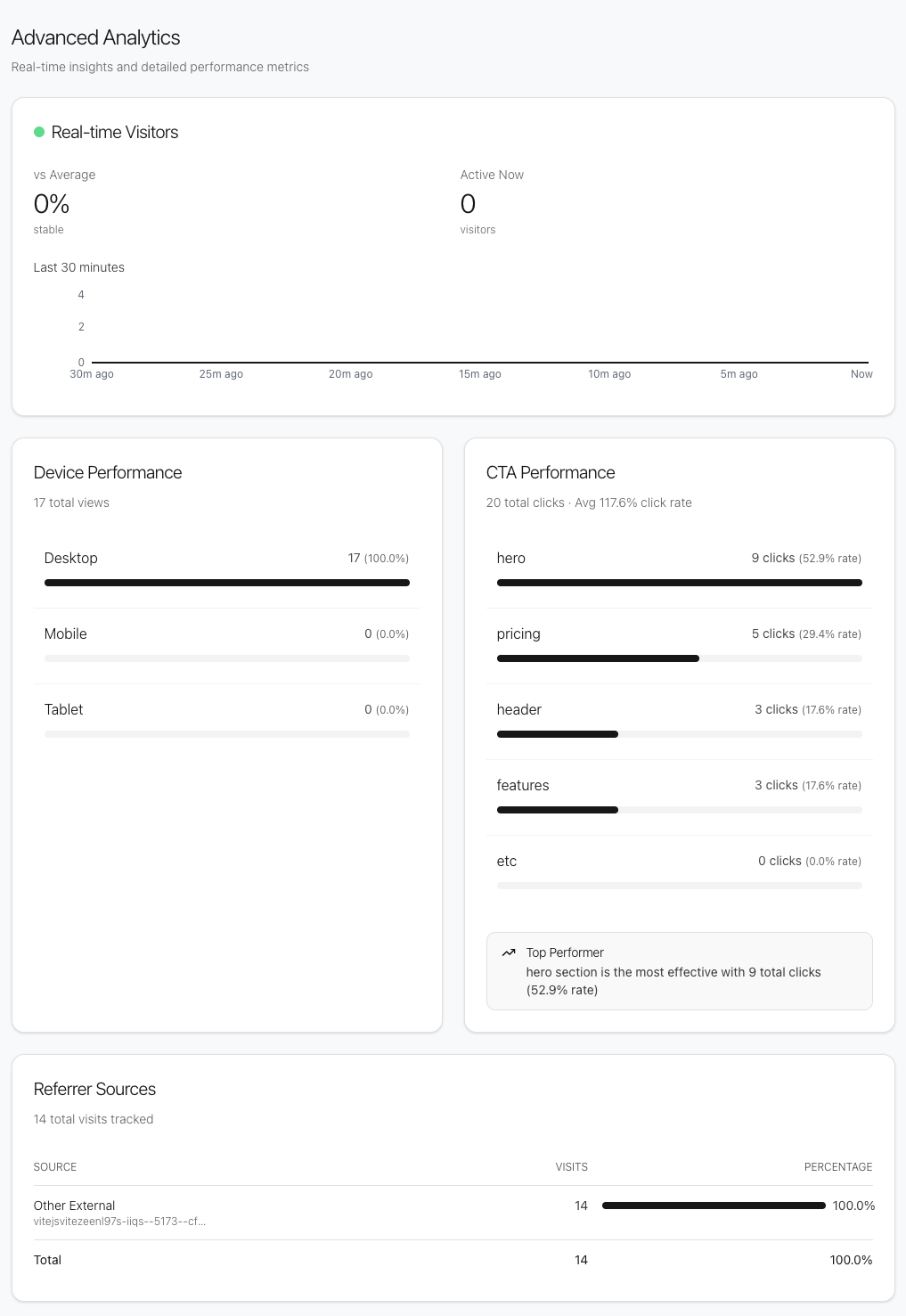Click the Tablet progress bar

click(226, 733)
